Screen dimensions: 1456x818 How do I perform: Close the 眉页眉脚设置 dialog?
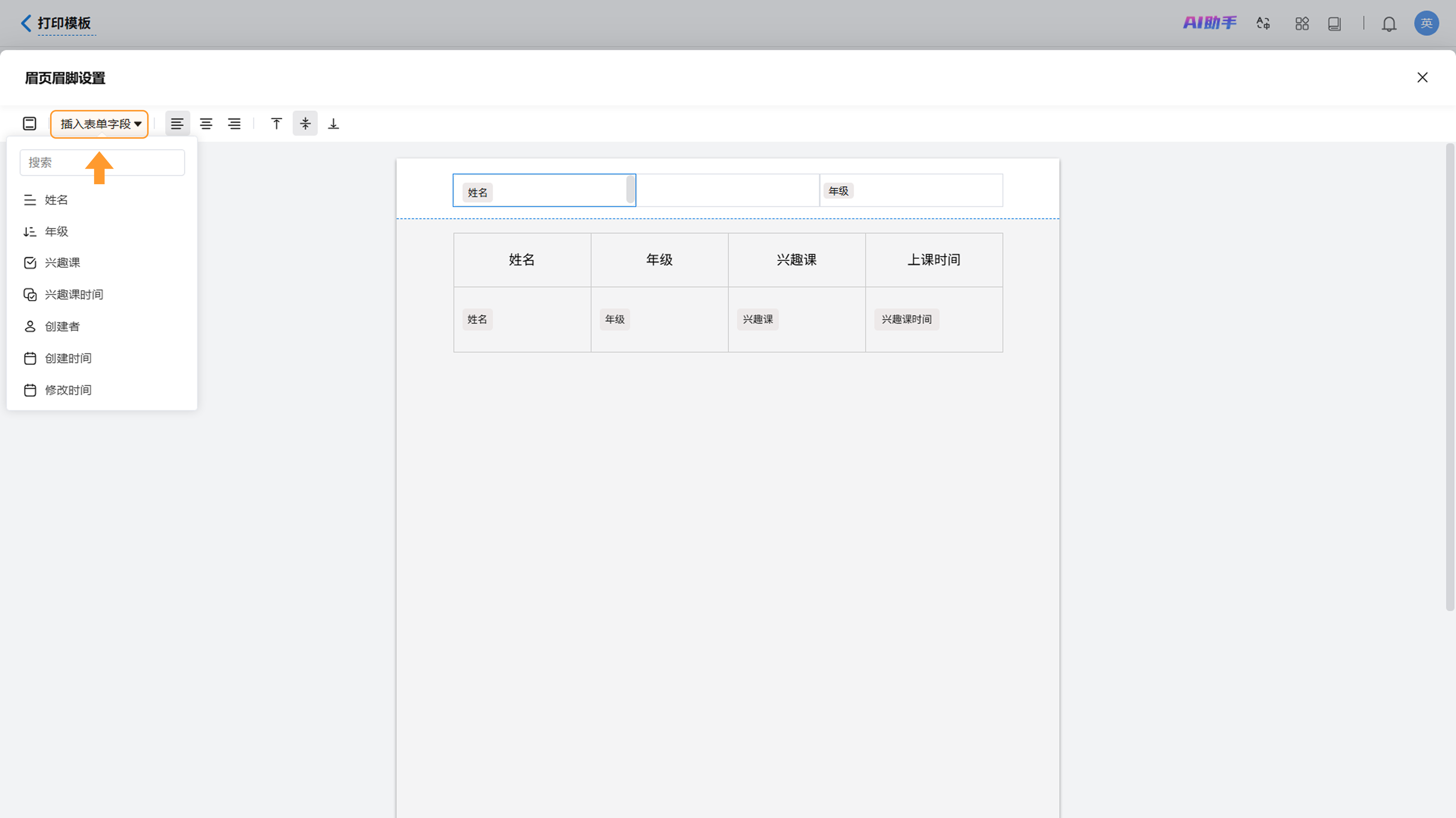(1423, 77)
